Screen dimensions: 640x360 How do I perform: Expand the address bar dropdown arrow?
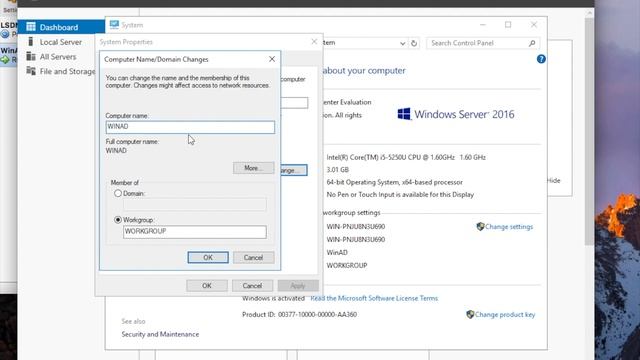[x=402, y=43]
